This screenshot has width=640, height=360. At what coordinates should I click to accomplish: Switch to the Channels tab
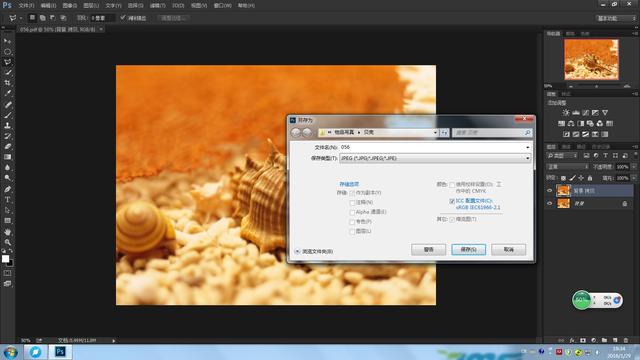(566, 147)
